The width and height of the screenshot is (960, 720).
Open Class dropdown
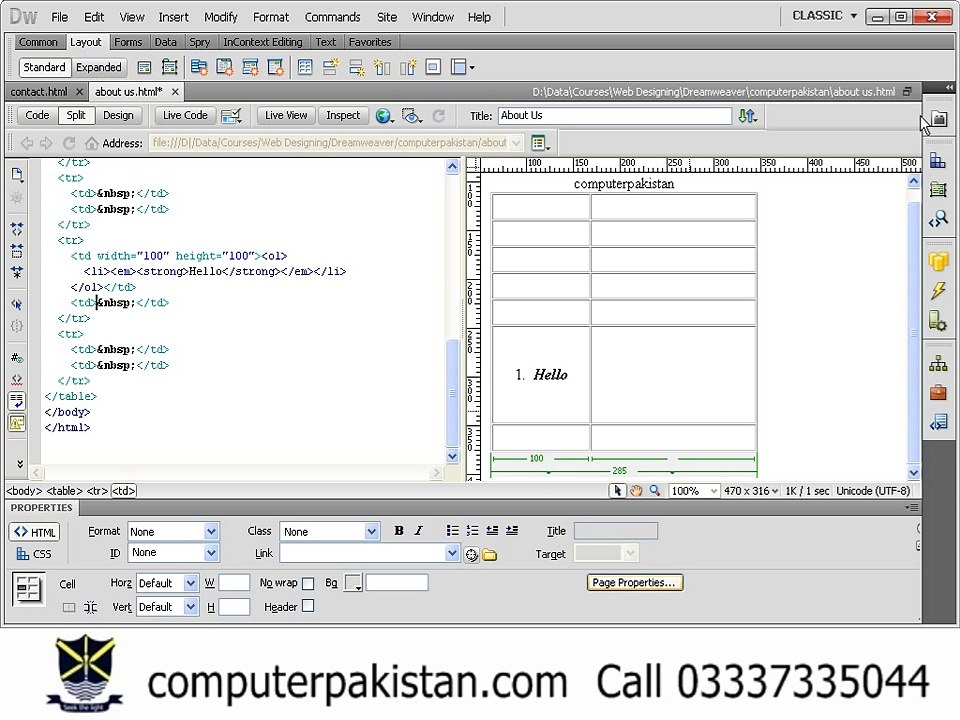[x=372, y=531]
